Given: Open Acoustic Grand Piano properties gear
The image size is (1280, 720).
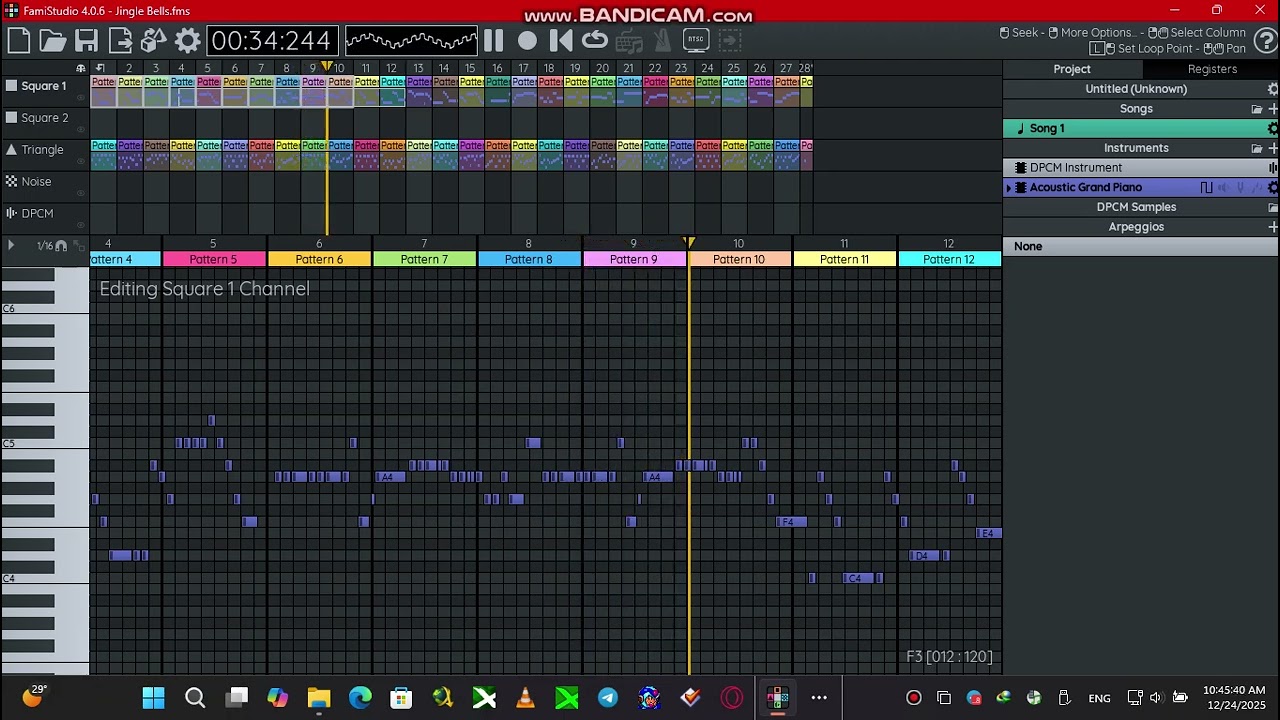Looking at the screenshot, I should tap(1273, 188).
